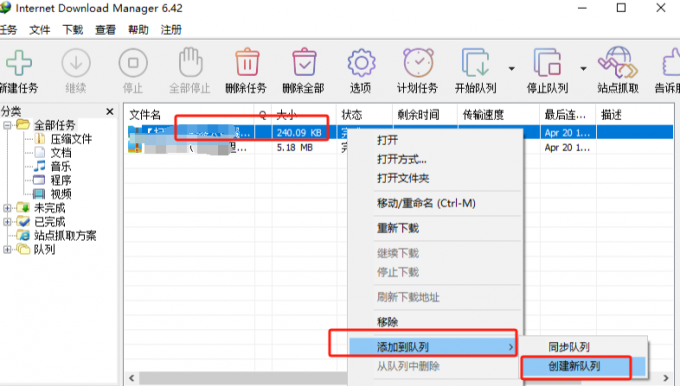Open Options (选项) gear icon

tap(361, 63)
